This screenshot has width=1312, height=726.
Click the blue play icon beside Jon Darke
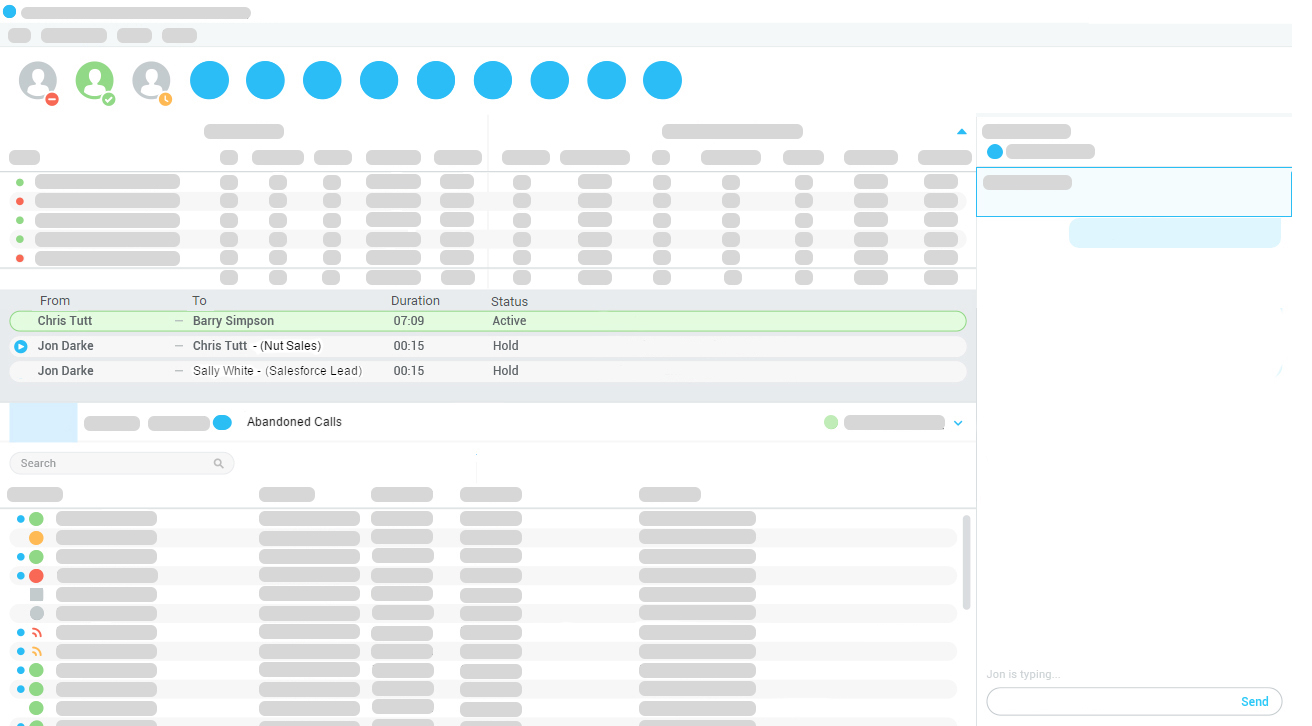[21, 346]
